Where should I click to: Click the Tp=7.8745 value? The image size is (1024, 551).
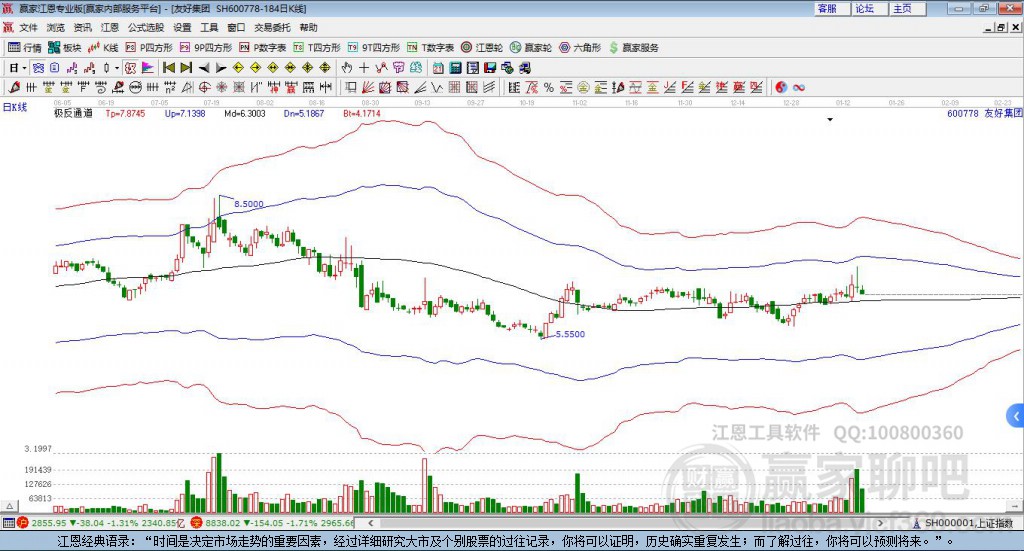tap(125, 113)
